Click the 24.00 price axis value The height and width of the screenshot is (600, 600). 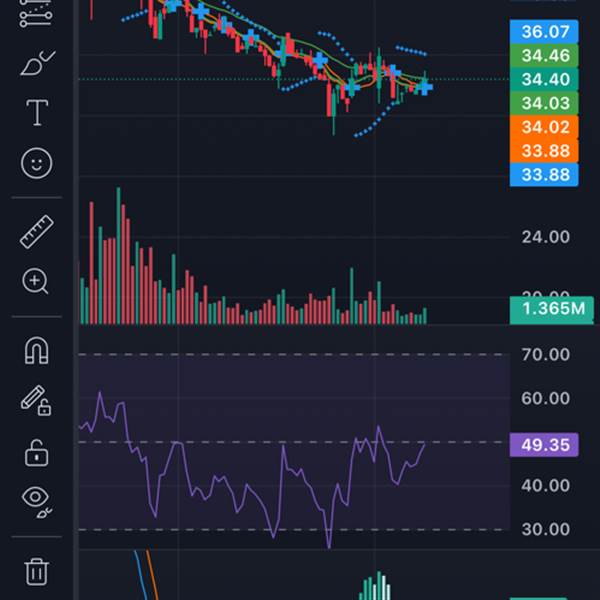tap(545, 237)
